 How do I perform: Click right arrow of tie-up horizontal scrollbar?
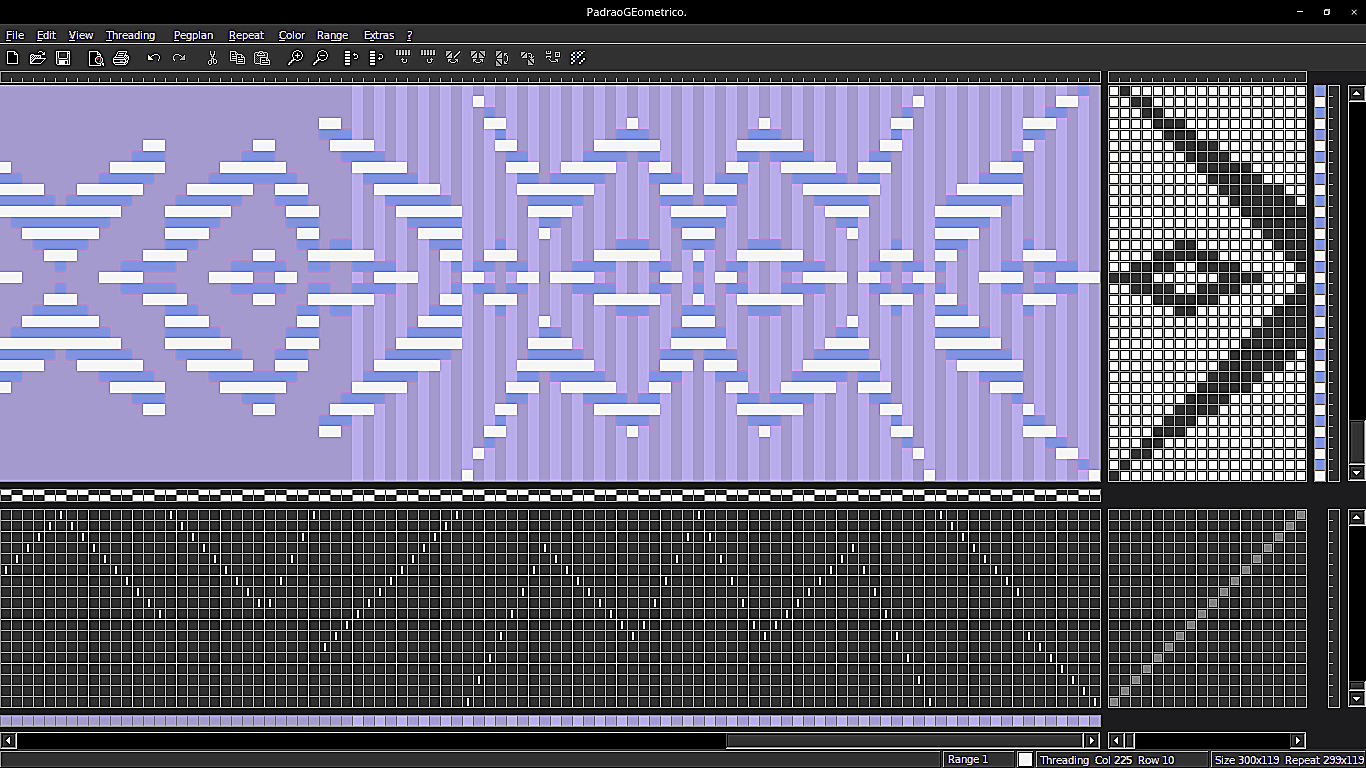coord(1298,741)
